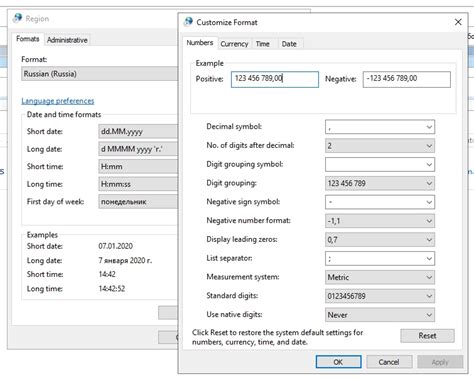Open the Format Russian (Russia) combo box
The width and height of the screenshot is (474, 379).
99,74
